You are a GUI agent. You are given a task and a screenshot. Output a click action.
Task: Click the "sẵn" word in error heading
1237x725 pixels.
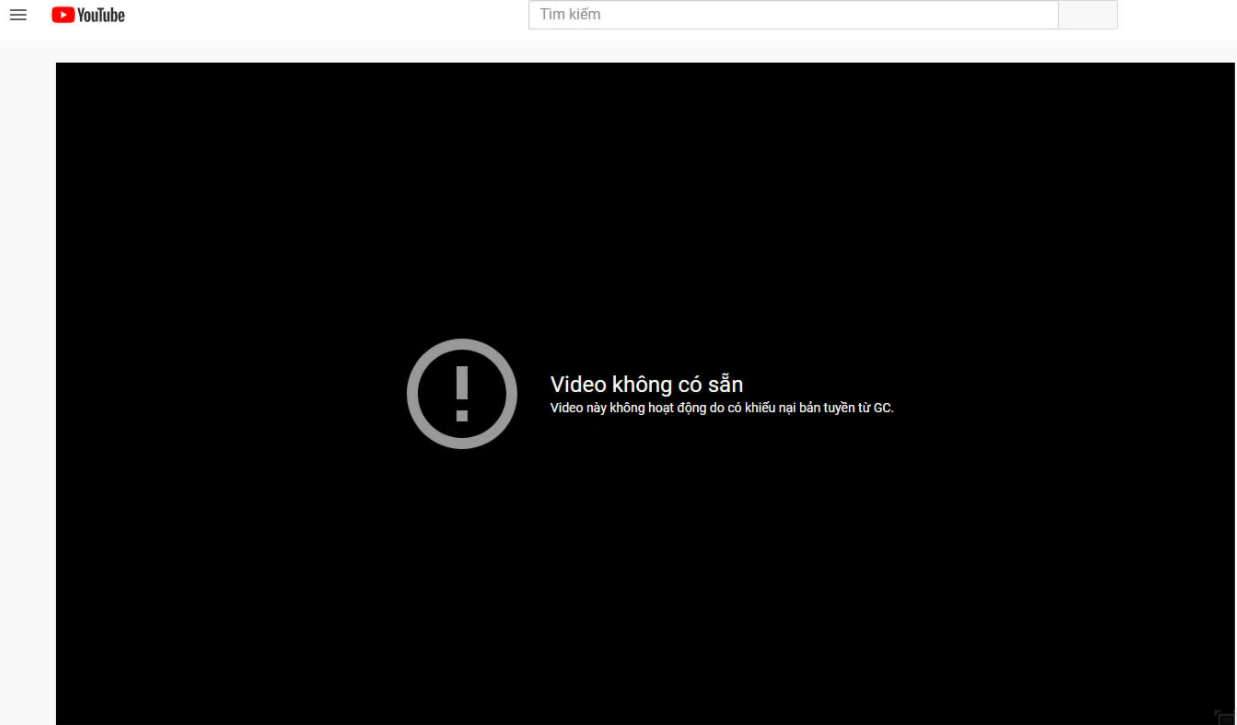725,385
